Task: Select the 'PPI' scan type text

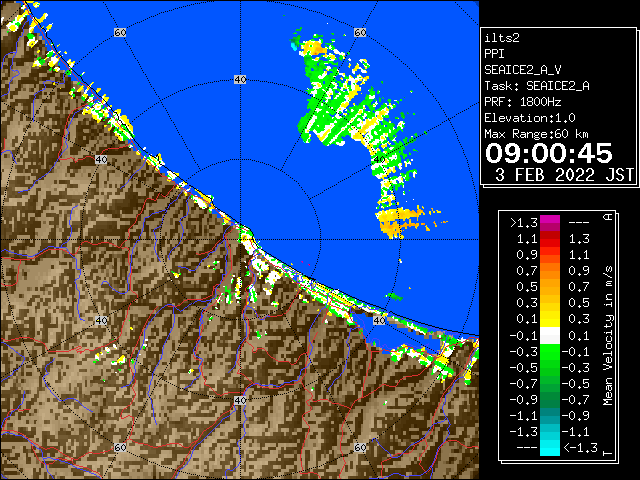Action: tap(494, 54)
